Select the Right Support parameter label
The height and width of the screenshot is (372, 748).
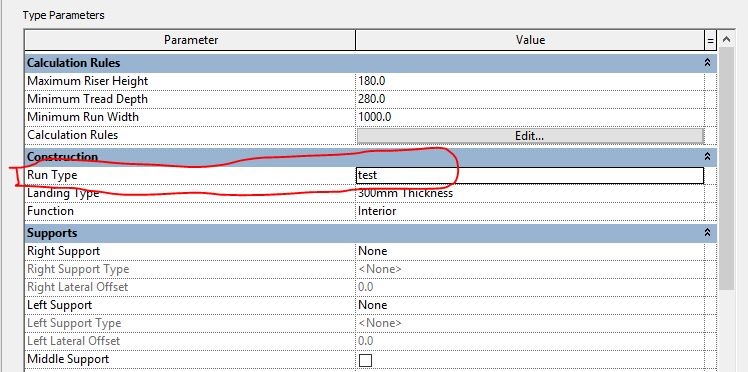[63, 251]
